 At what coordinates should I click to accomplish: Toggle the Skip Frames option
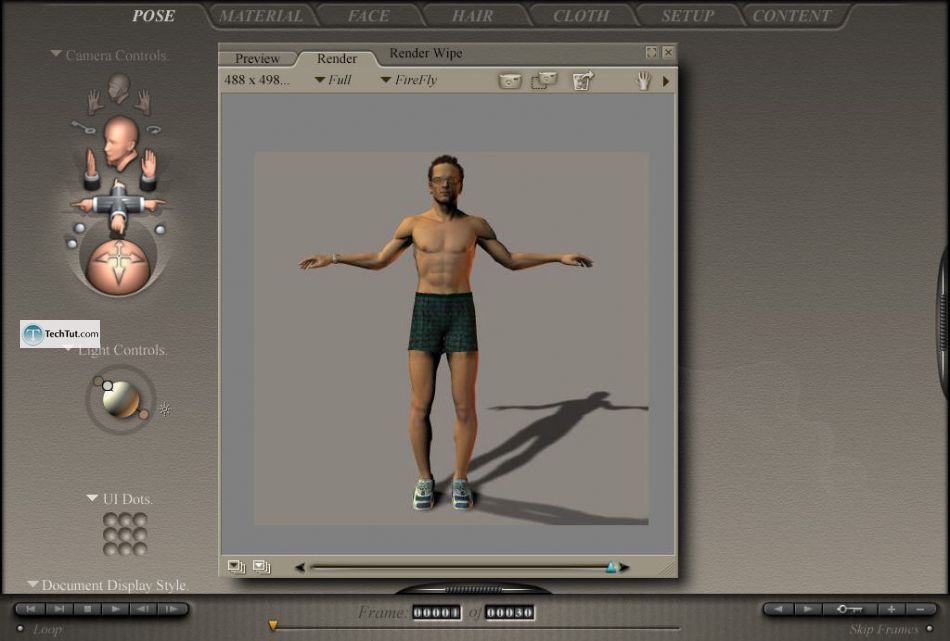coord(929,629)
